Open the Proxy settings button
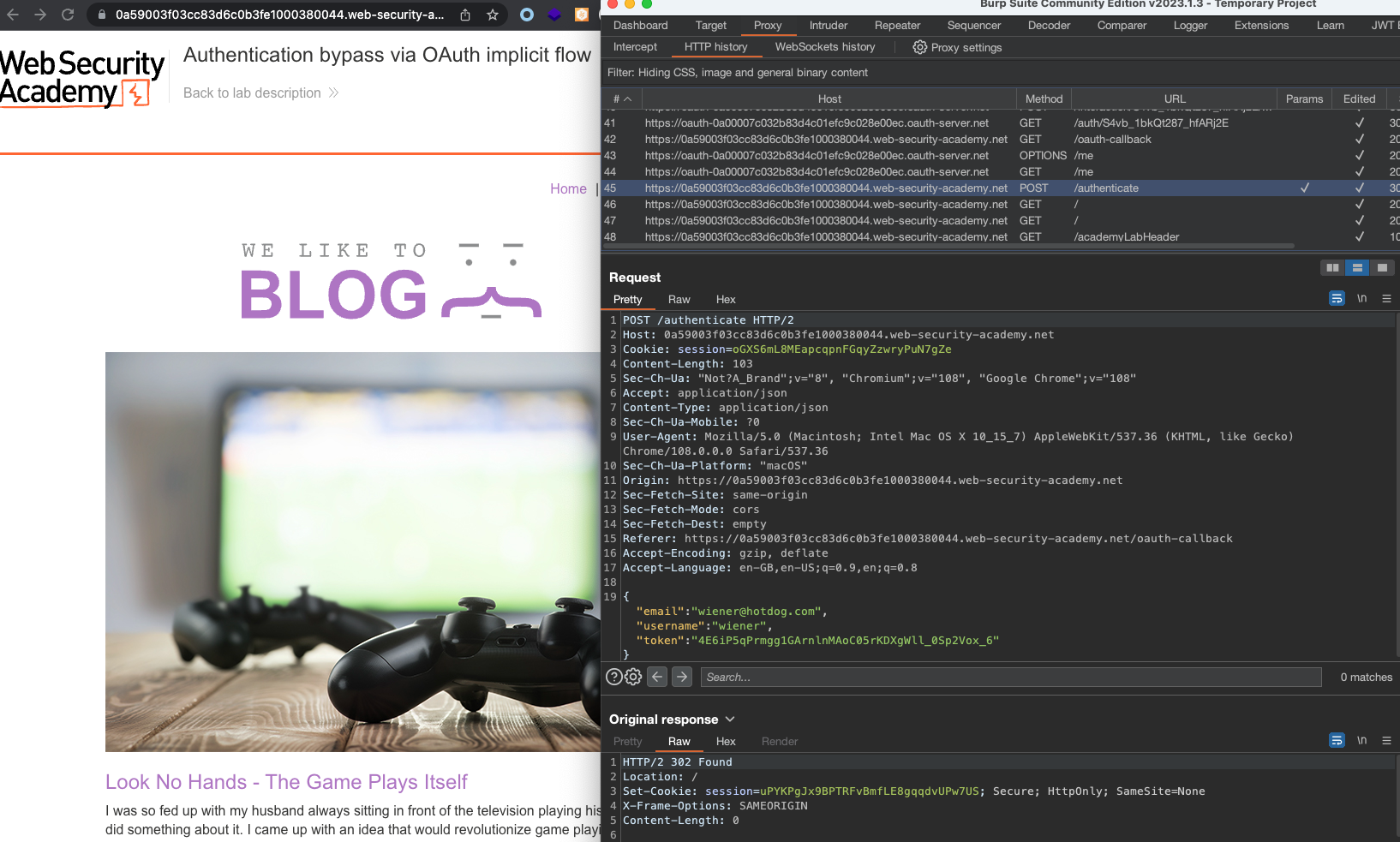This screenshot has height=842, width=1400. pos(957,47)
